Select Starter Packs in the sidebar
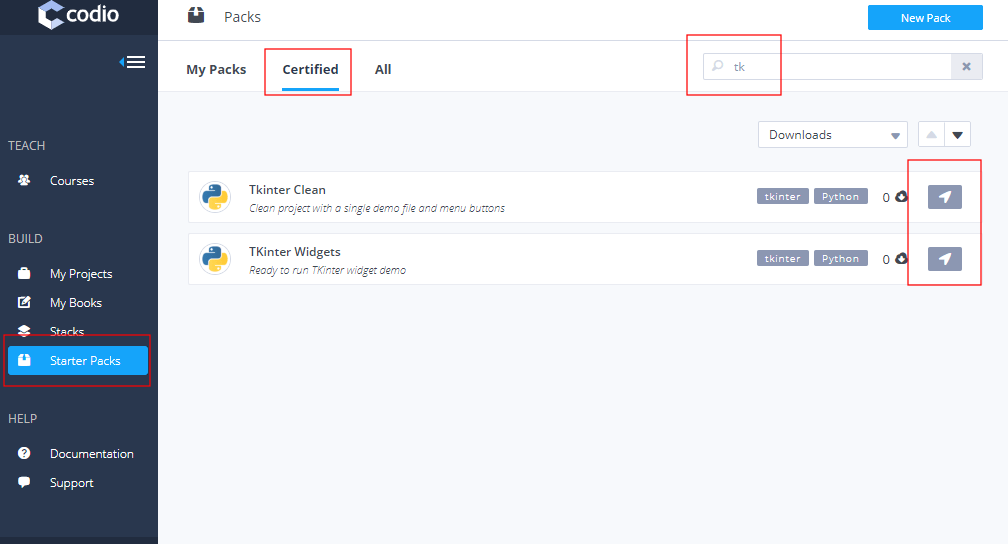 pos(78,361)
